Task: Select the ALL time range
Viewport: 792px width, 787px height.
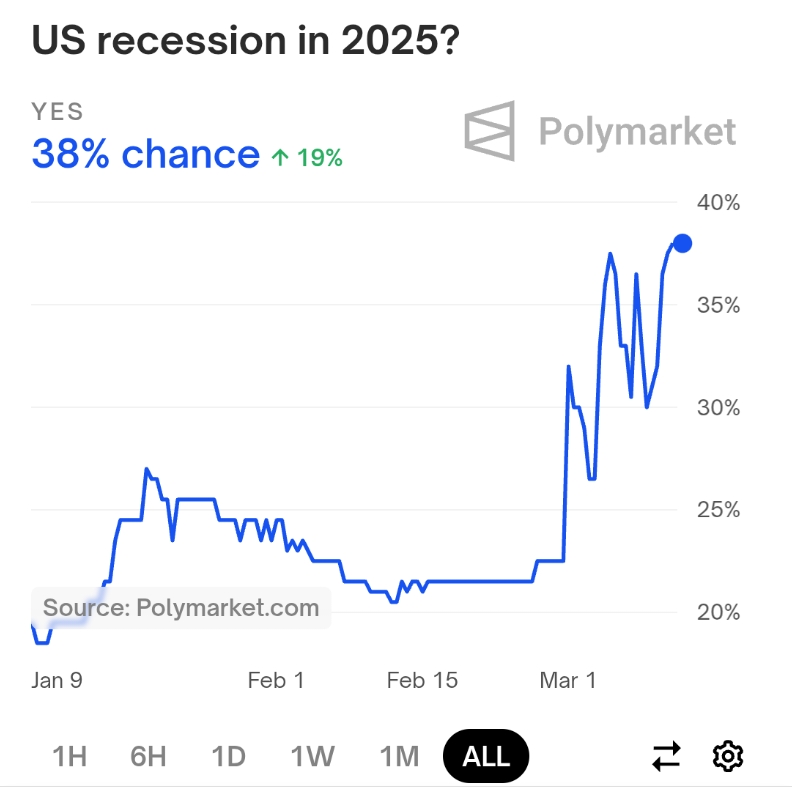Action: pos(486,756)
